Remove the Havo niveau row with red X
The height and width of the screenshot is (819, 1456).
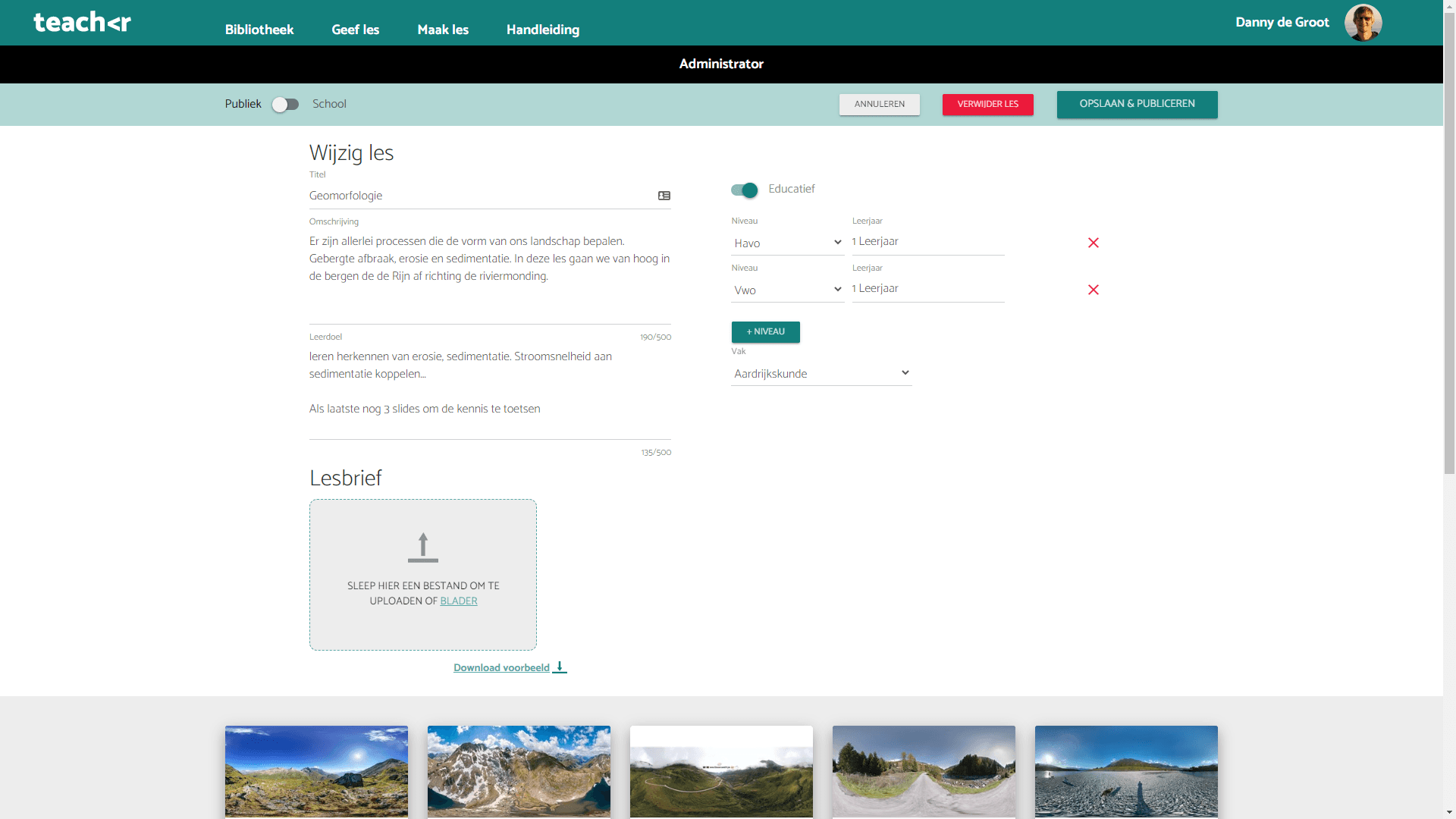[1093, 243]
